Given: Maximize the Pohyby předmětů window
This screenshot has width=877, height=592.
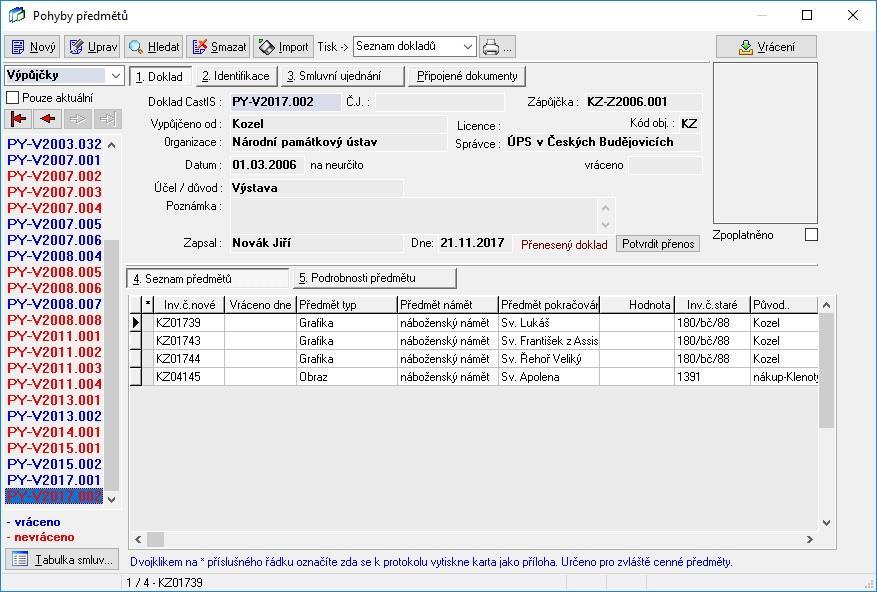Looking at the screenshot, I should click(807, 15).
